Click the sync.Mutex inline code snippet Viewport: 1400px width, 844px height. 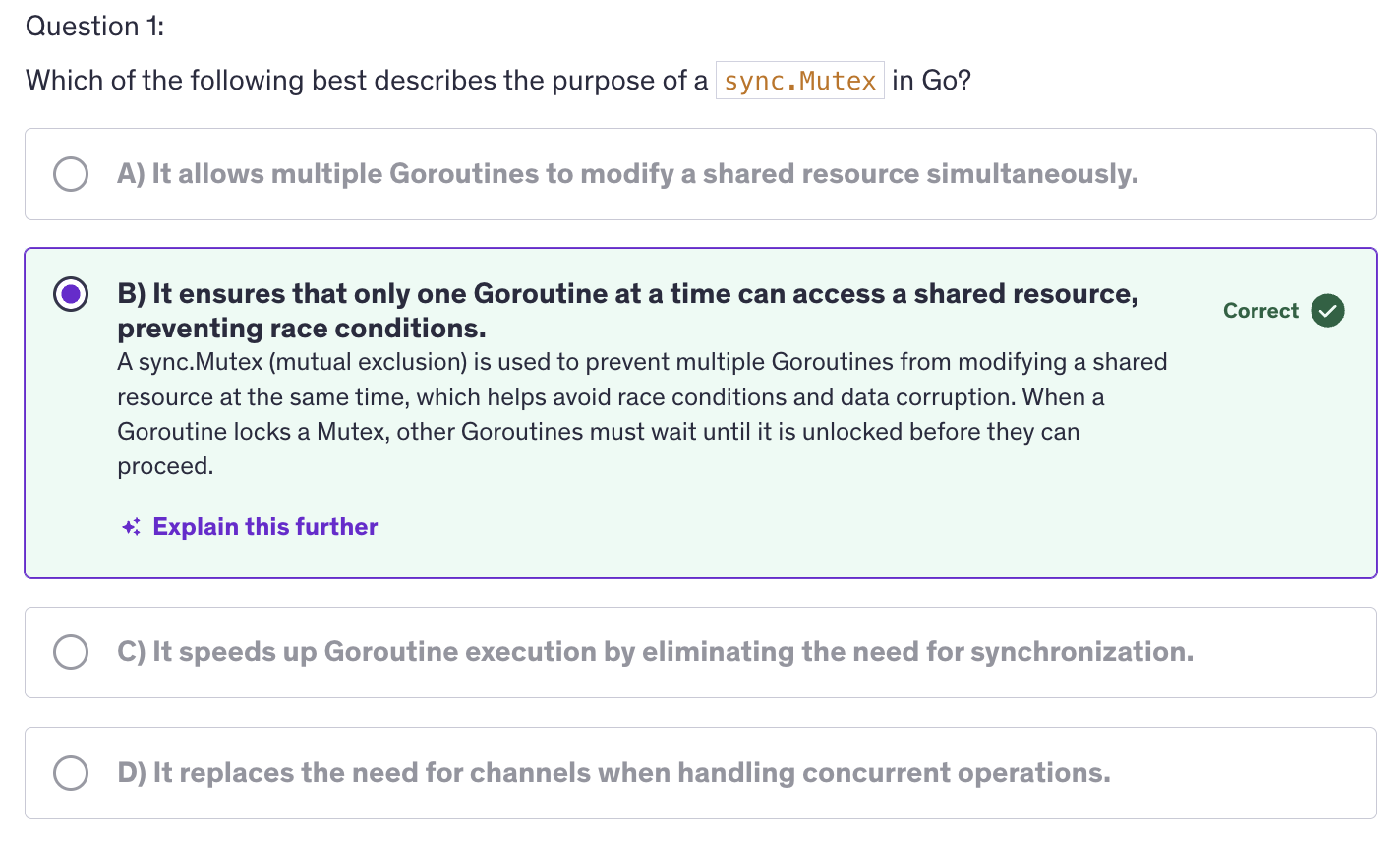tap(799, 81)
